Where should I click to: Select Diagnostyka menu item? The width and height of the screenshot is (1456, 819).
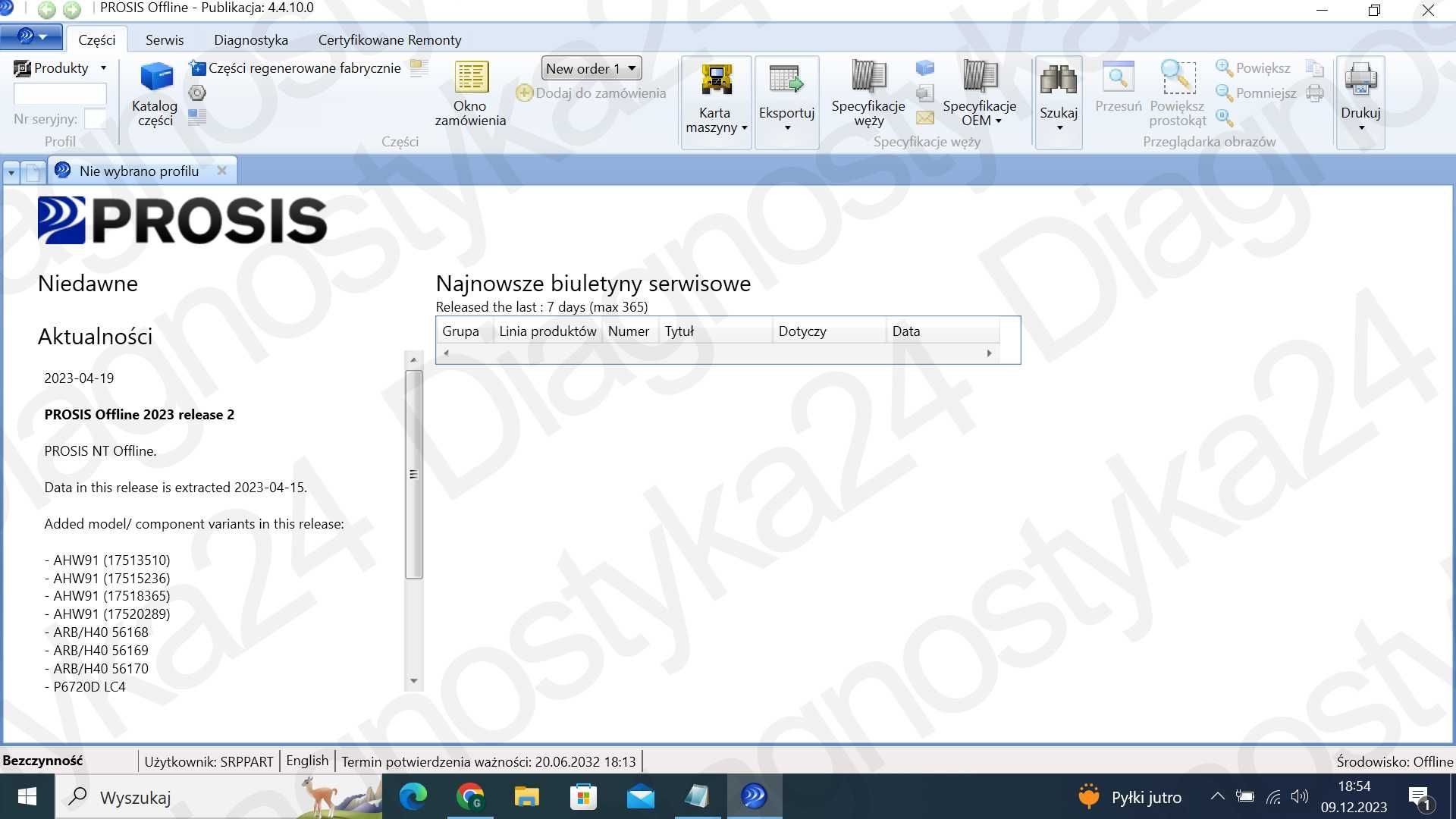251,40
